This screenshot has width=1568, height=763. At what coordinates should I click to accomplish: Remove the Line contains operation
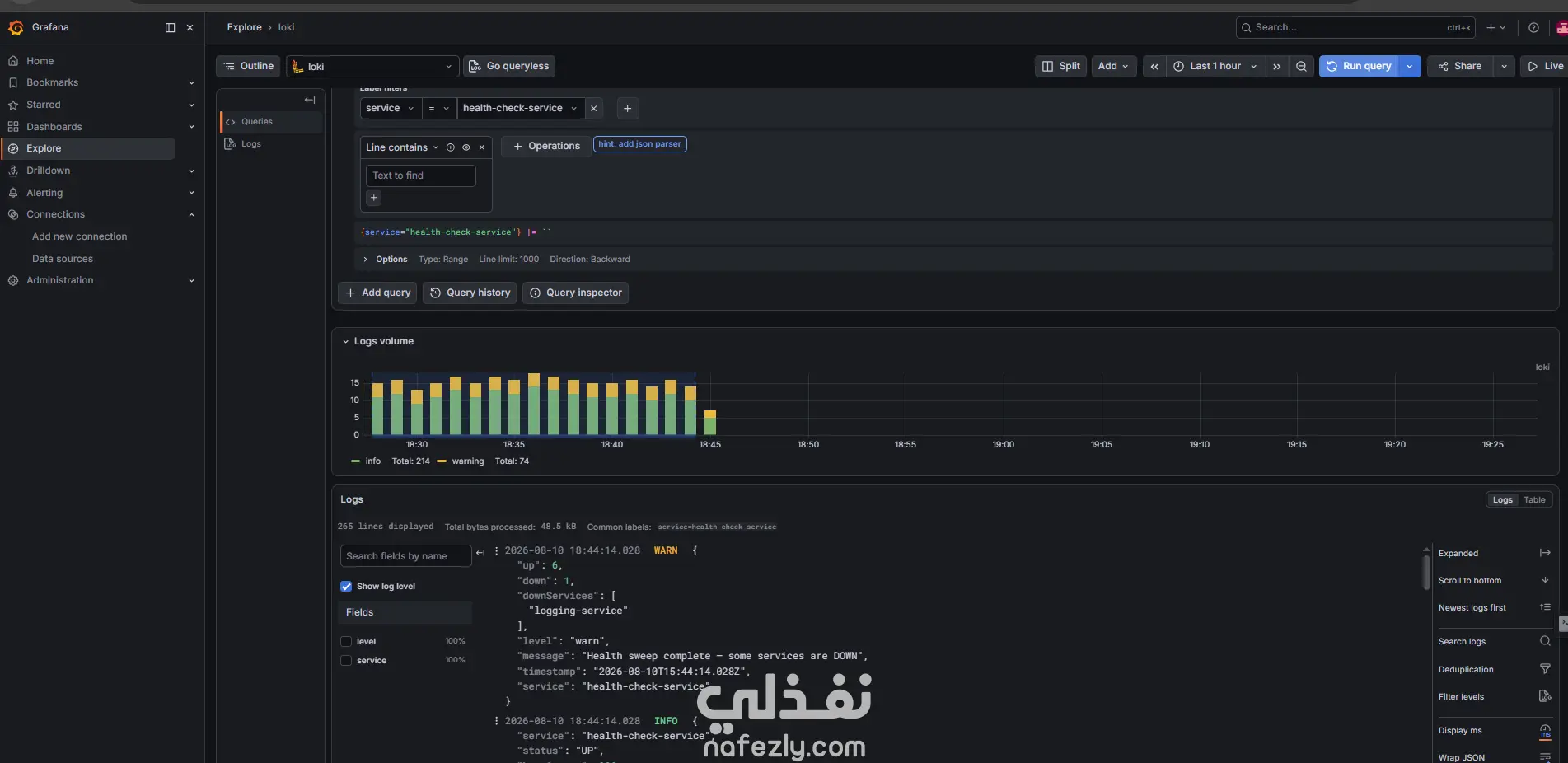pyautogui.click(x=482, y=147)
